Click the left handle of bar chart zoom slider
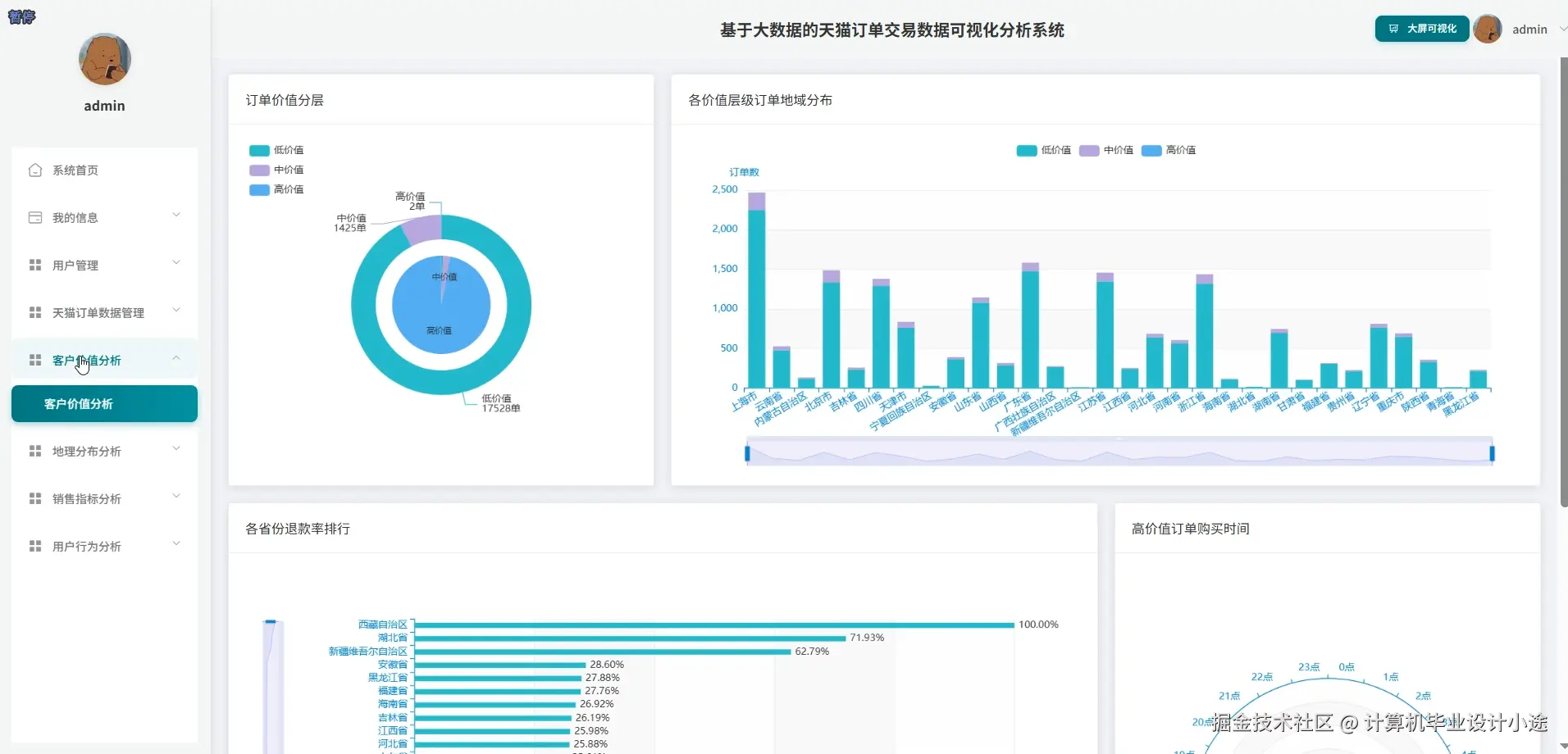 [747, 453]
